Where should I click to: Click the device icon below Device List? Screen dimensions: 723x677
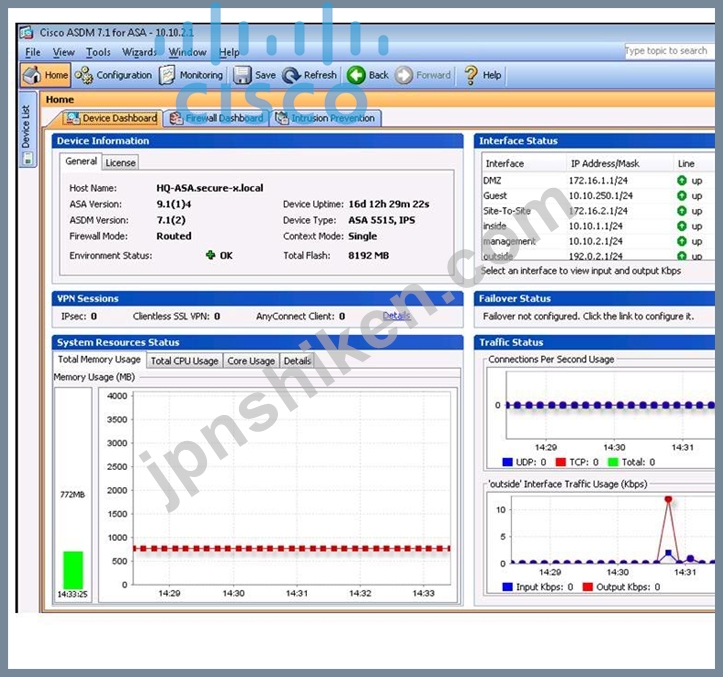coord(28,159)
